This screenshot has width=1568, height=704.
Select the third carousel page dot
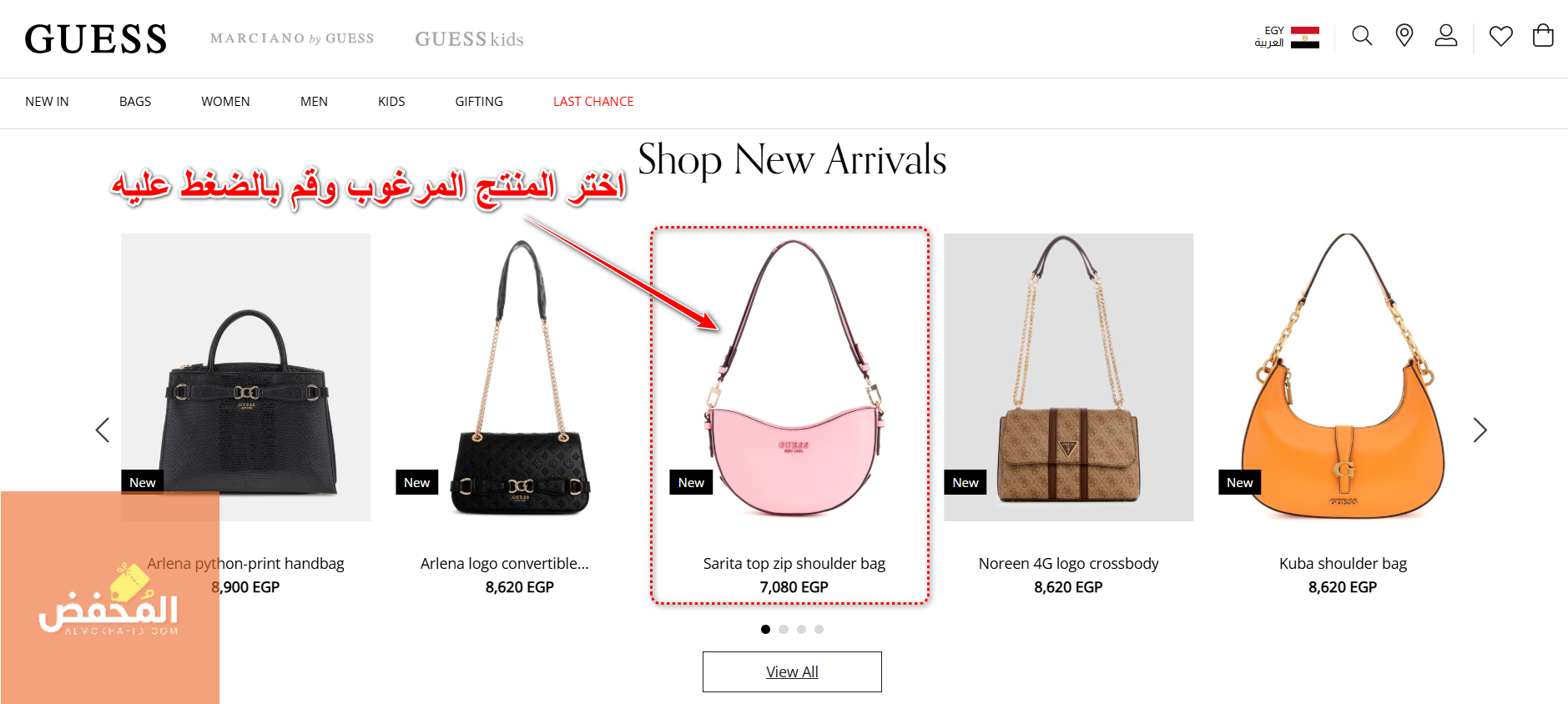click(801, 629)
